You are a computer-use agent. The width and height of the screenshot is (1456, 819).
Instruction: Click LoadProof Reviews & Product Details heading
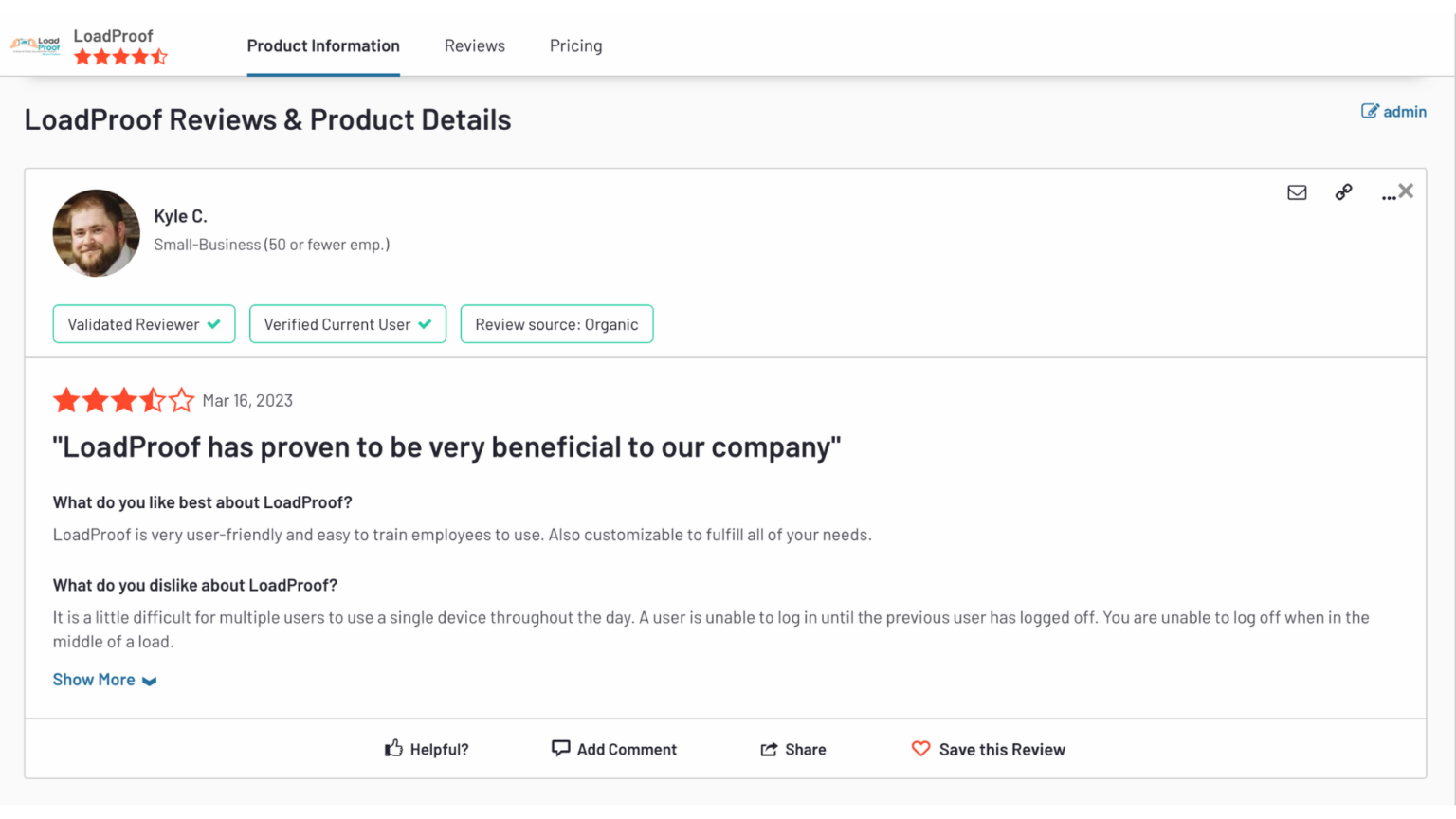267,119
